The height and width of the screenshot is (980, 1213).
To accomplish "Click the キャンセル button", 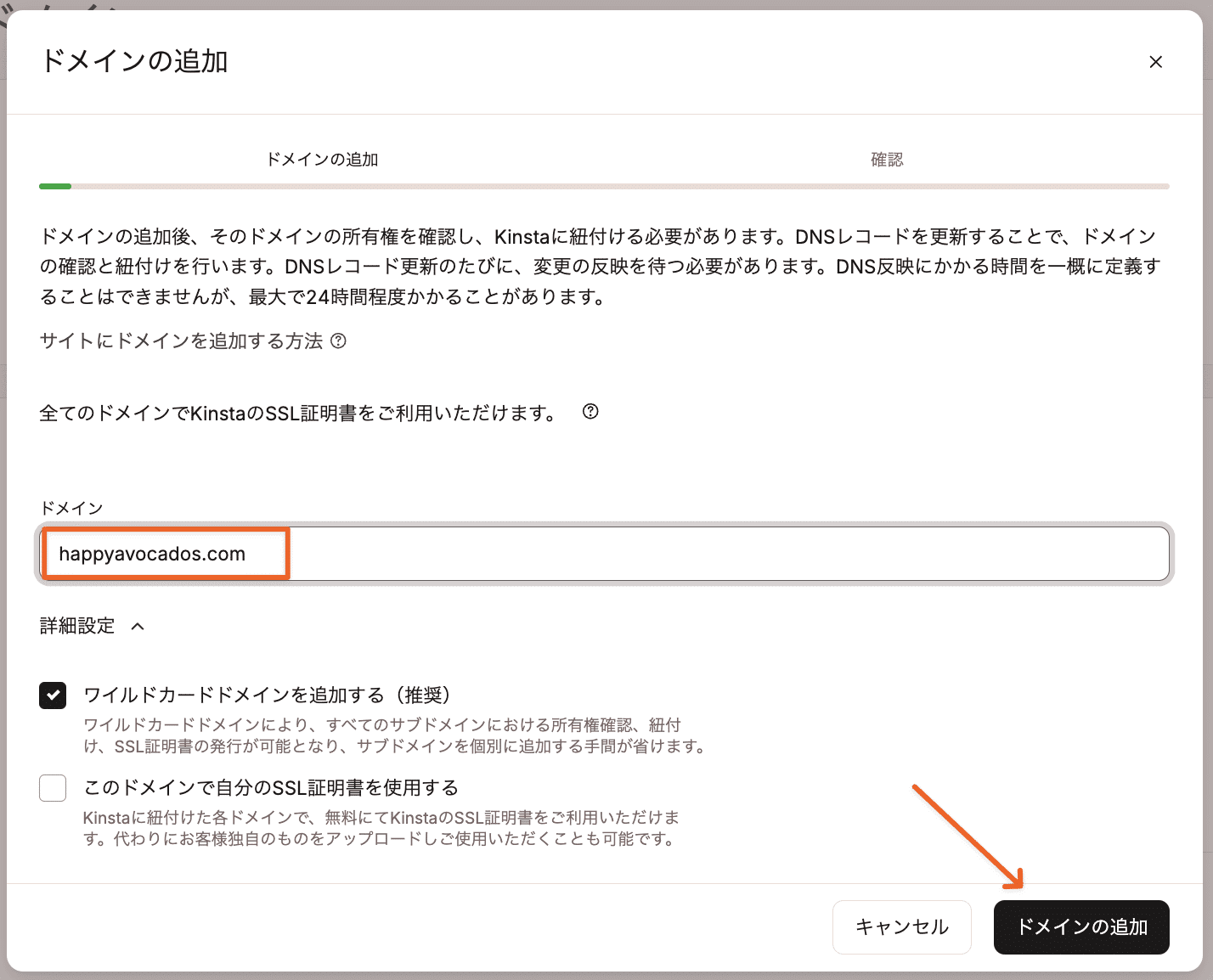I will coord(901,927).
